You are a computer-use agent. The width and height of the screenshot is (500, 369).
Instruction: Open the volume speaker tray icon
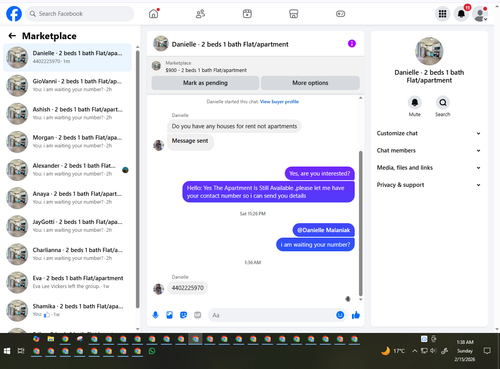(x=433, y=351)
